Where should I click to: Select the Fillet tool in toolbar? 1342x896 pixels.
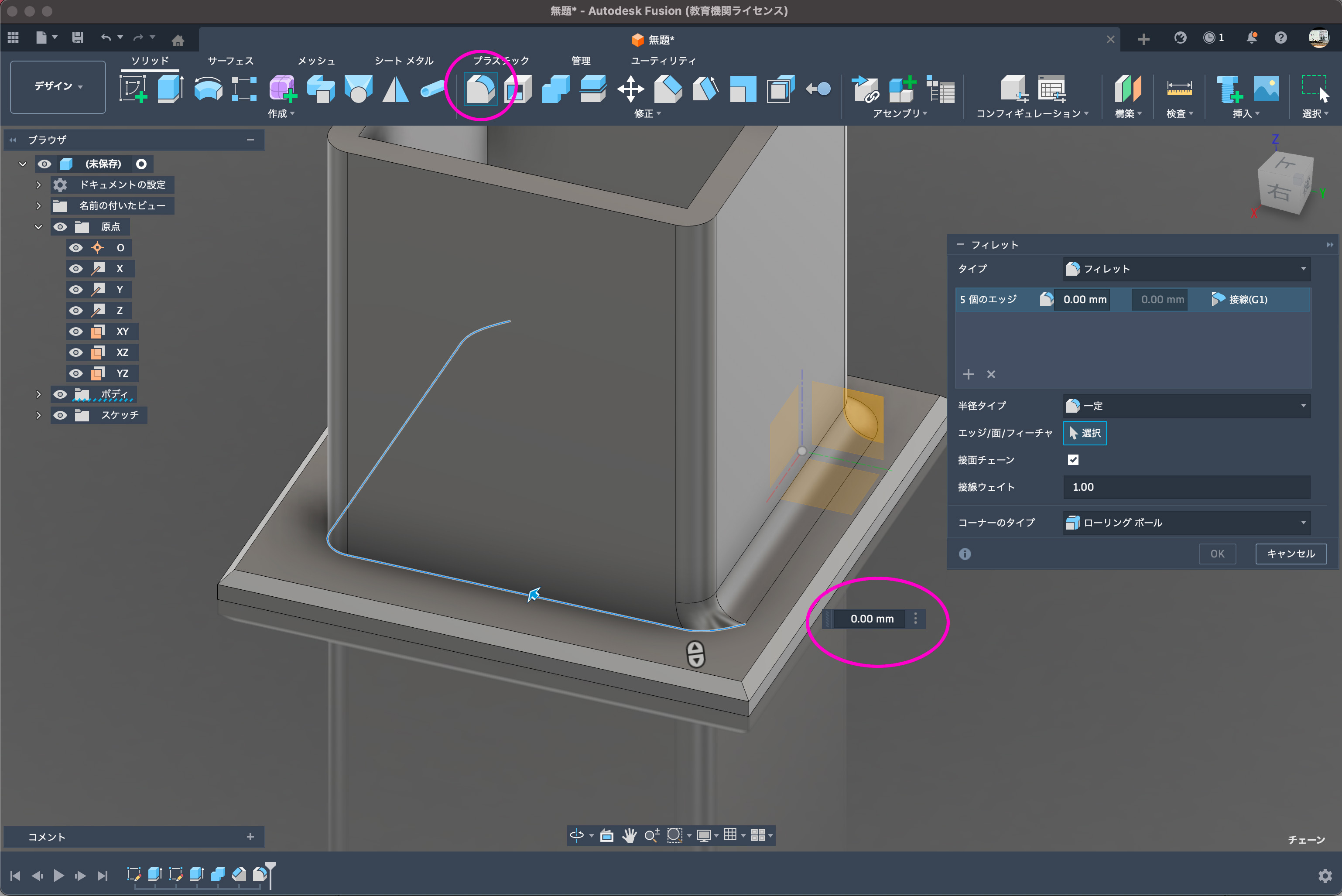[x=479, y=89]
